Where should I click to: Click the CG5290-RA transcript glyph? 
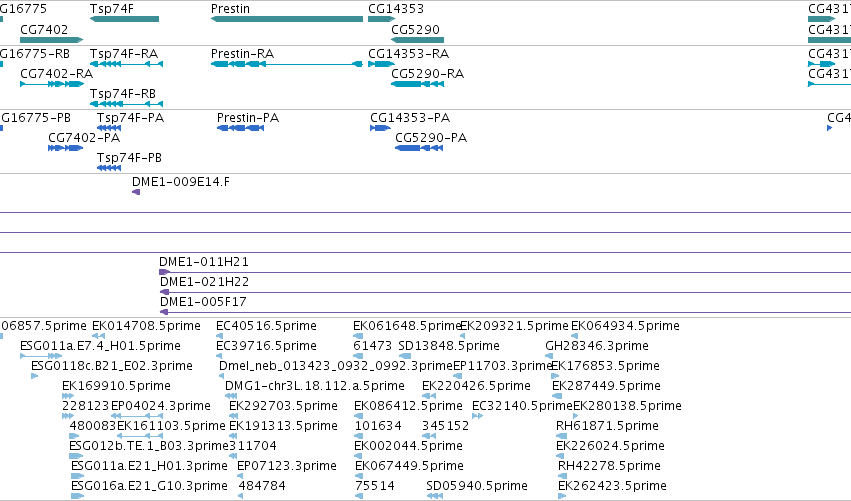[x=417, y=84]
